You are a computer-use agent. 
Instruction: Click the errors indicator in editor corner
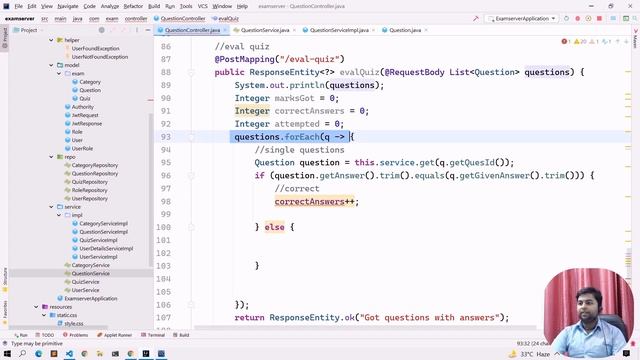[565, 42]
